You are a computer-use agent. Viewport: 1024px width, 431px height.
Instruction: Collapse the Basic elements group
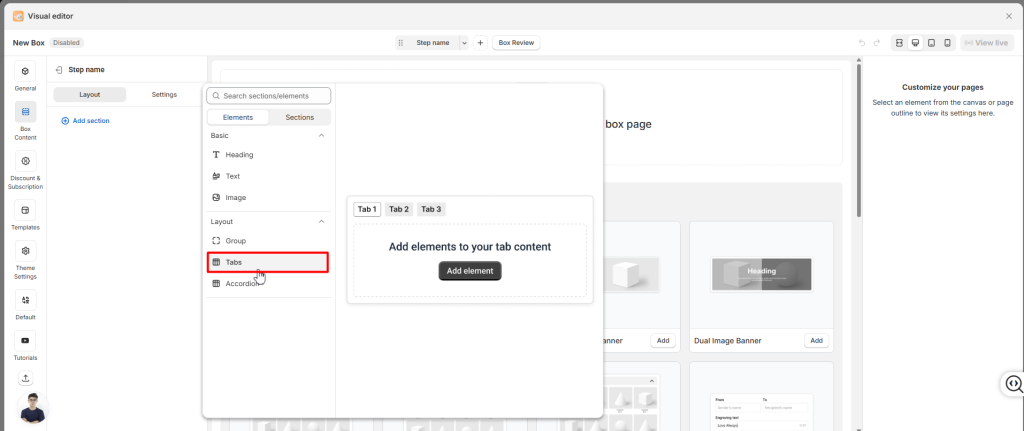point(321,135)
